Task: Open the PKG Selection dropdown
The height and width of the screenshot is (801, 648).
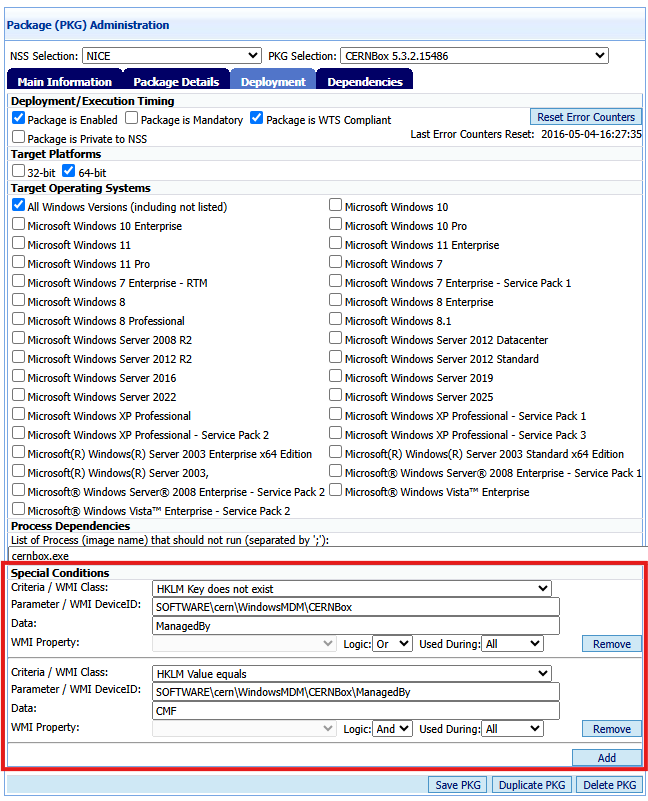Action: (x=473, y=55)
